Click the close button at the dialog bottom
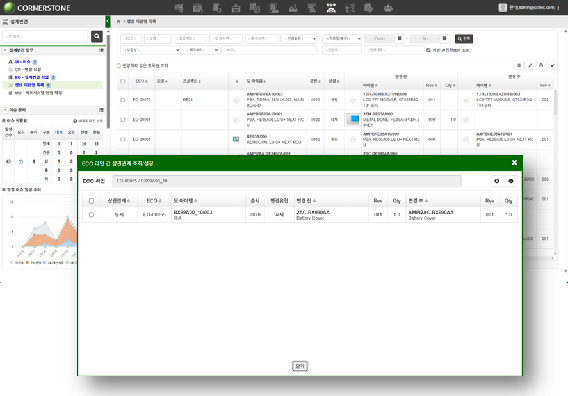The height and width of the screenshot is (396, 568). tap(300, 366)
